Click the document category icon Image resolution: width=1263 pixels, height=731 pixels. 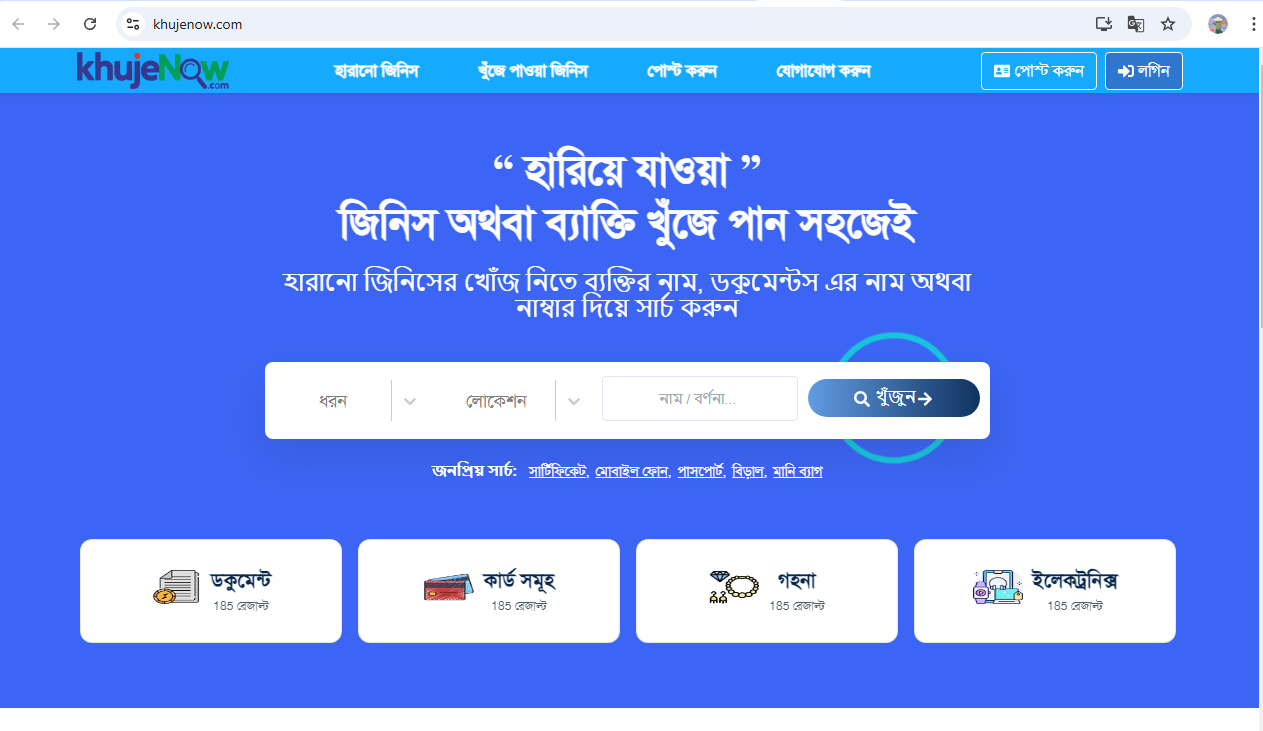(177, 587)
